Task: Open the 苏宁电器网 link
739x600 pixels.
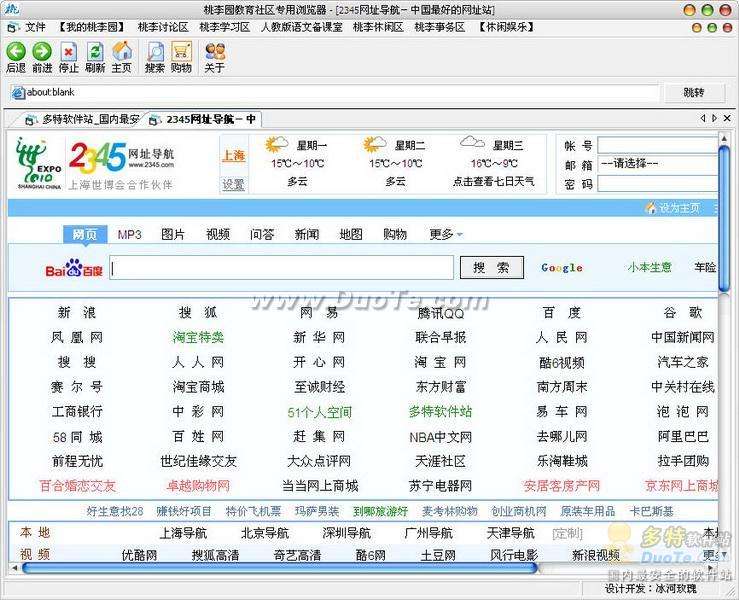Action: (x=440, y=486)
